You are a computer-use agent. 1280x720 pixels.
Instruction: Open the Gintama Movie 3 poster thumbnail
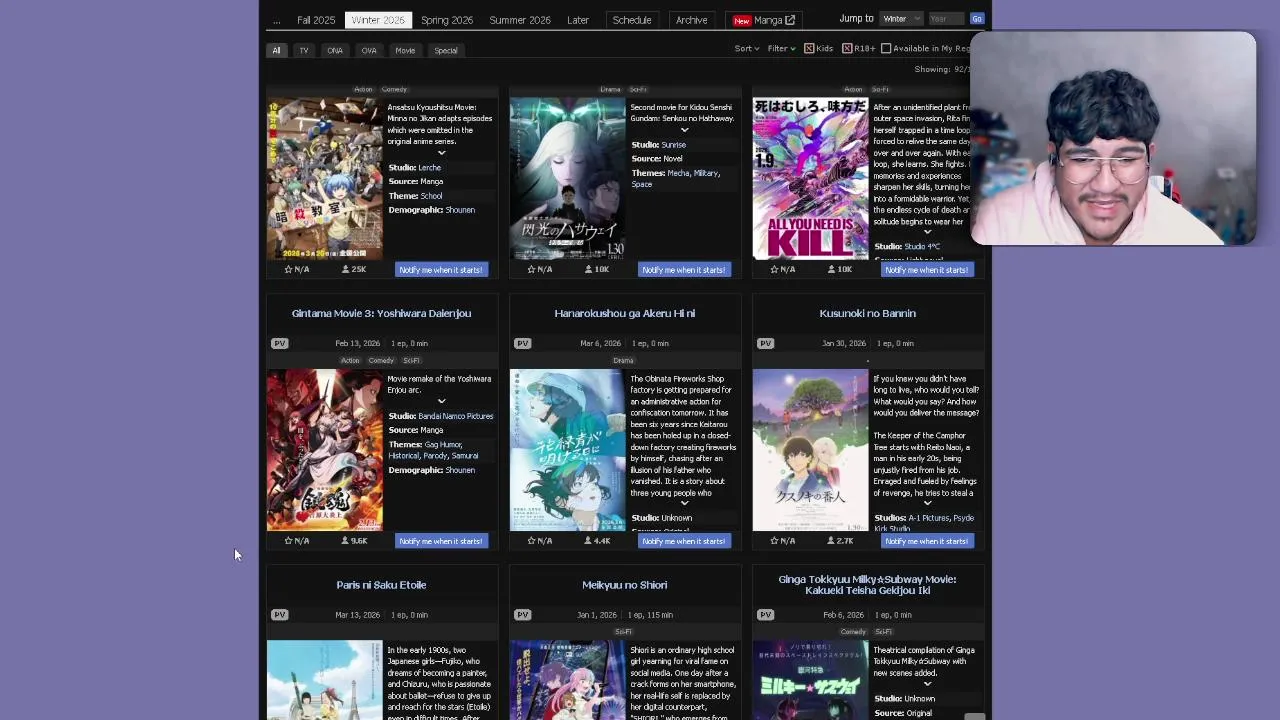[x=324, y=450]
